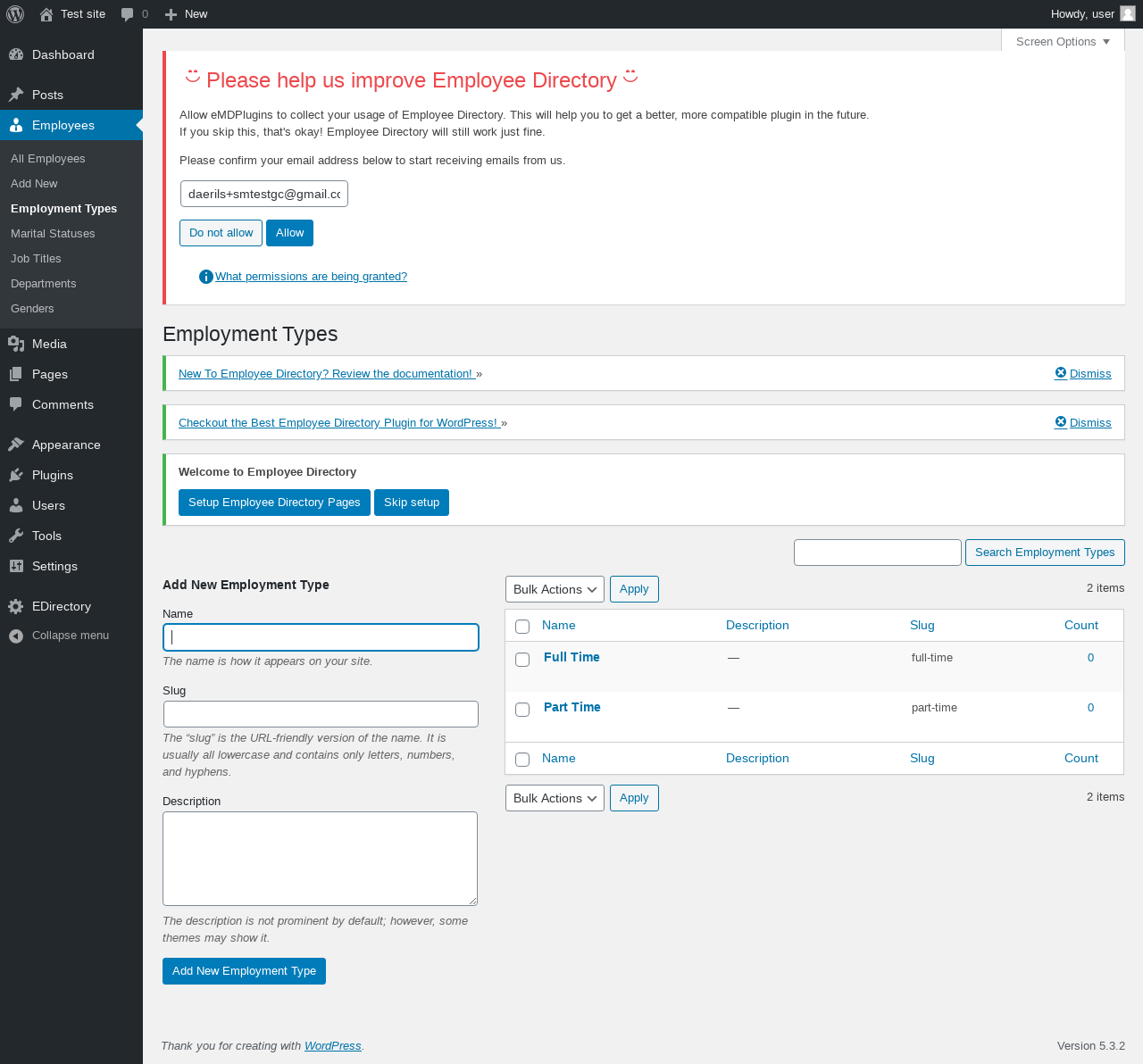Open Review the documentation link
The image size is (1143, 1064).
(327, 374)
